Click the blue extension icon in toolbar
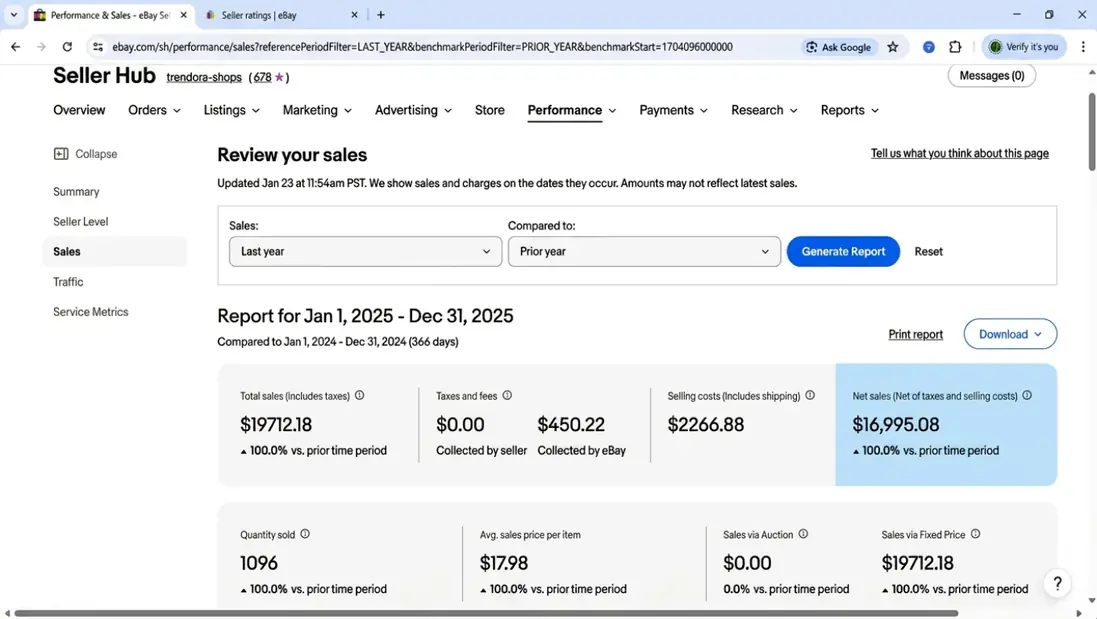Screen dimensions: 1097x619 point(928,47)
